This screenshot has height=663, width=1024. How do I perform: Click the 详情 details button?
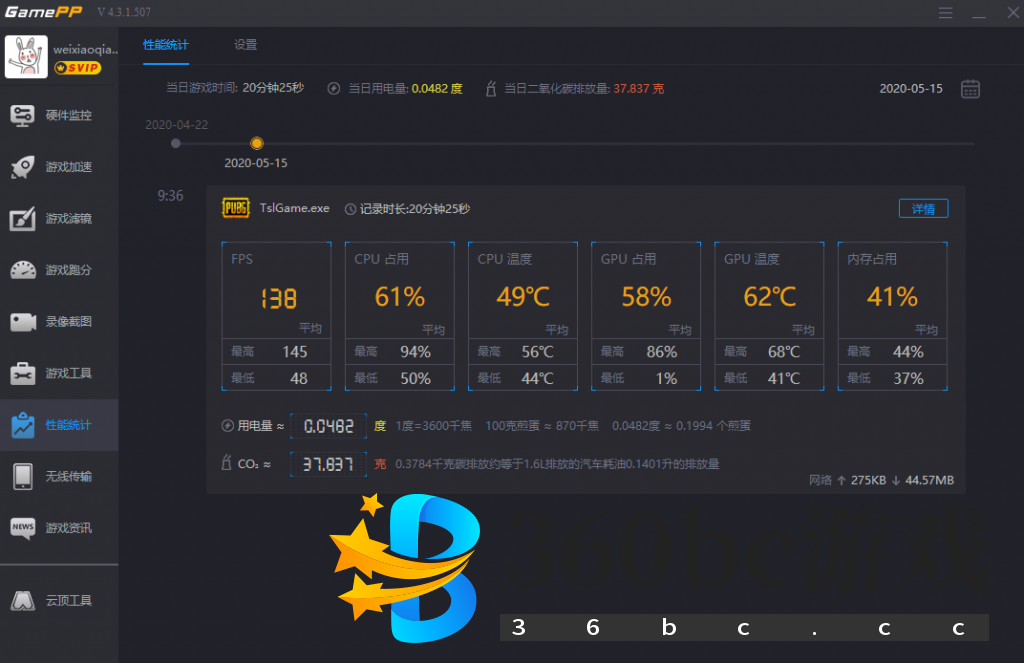(x=923, y=209)
